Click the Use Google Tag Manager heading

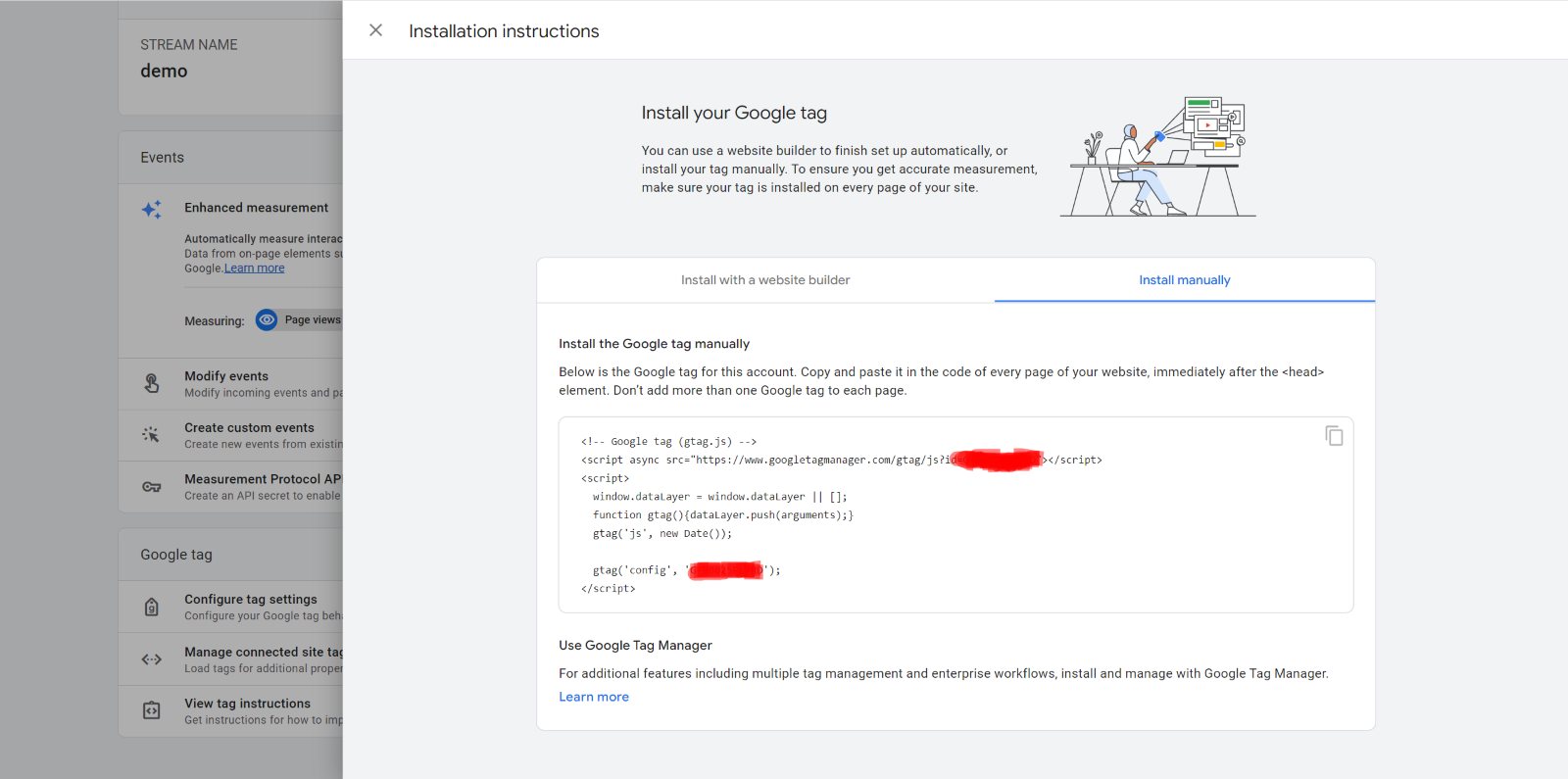(x=635, y=646)
